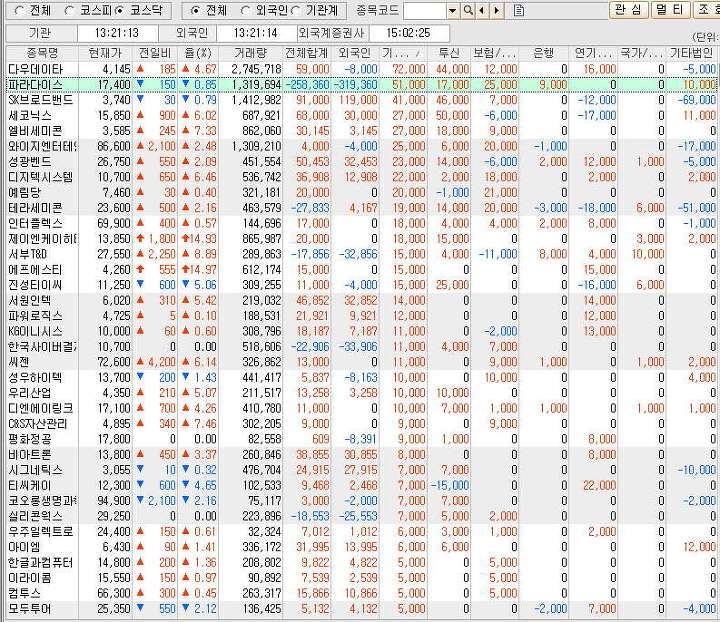The image size is (720, 622).
Task: Sort by 현재가 column header
Action: (106, 53)
